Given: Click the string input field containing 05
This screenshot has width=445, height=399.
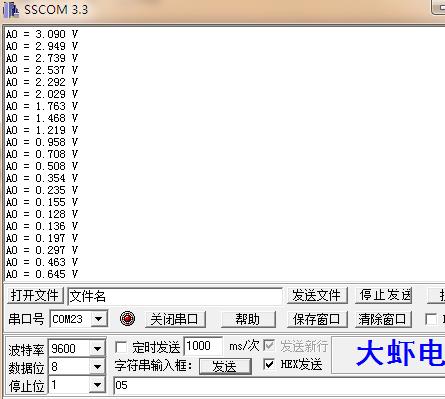Looking at the screenshot, I should [x=279, y=385].
